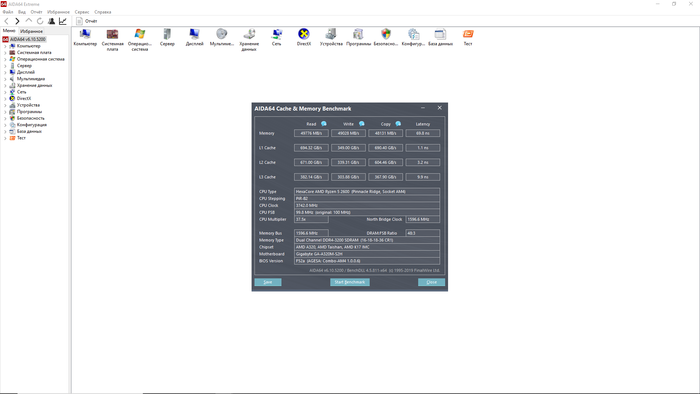Switch to the Избранное sidebar tab
This screenshot has width=700, height=394.
pyautogui.click(x=31, y=31)
